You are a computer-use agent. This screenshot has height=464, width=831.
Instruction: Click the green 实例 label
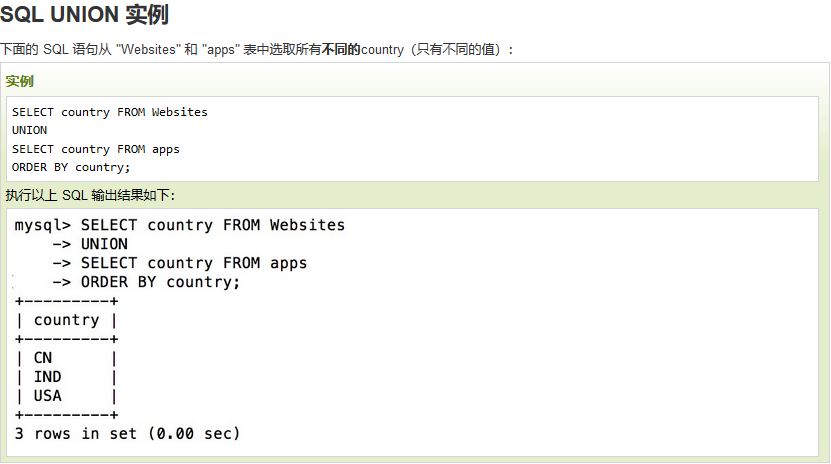[x=20, y=81]
